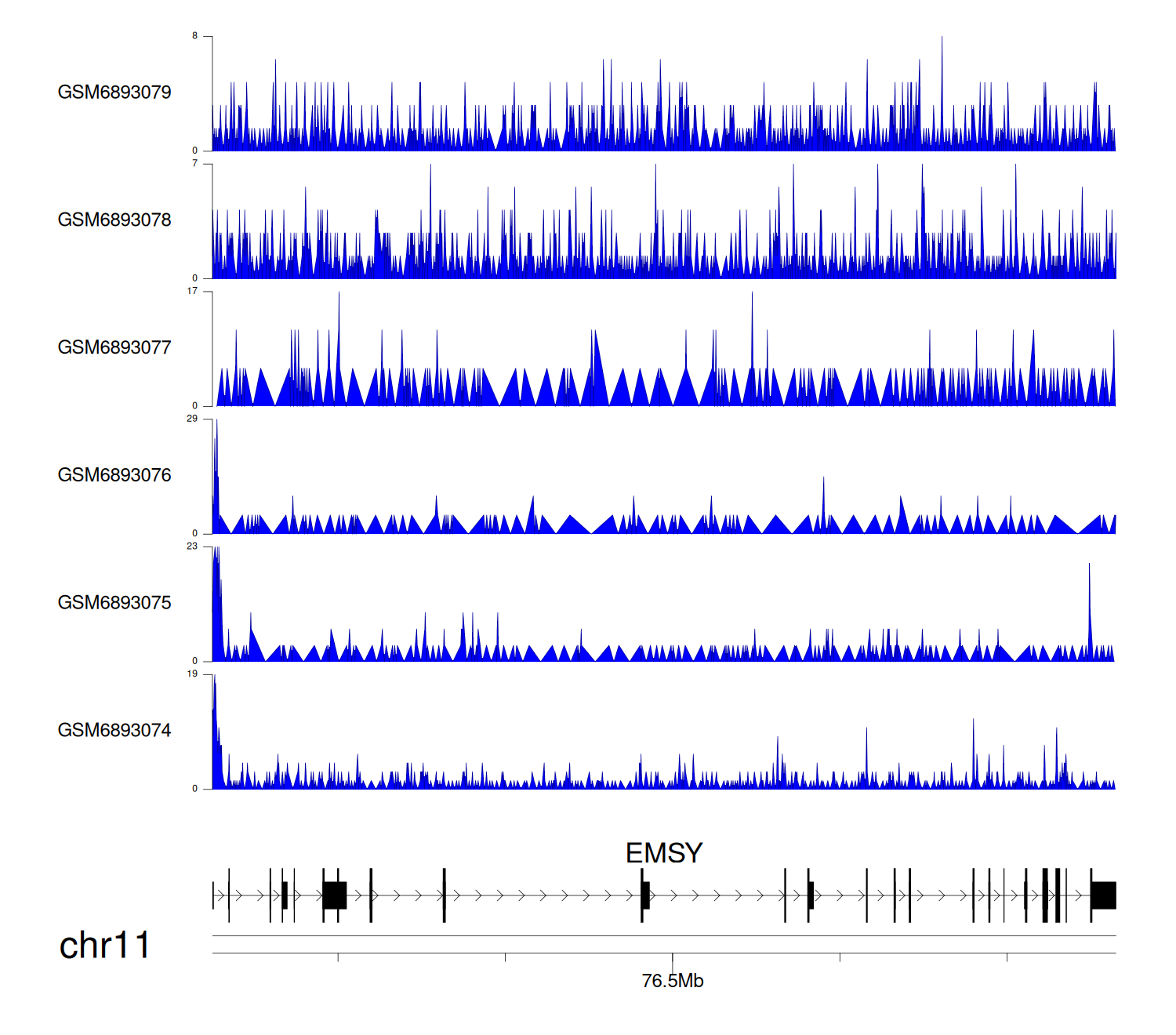Select the GSM6893078 track label
The height and width of the screenshot is (1035, 1176).
pyautogui.click(x=114, y=220)
